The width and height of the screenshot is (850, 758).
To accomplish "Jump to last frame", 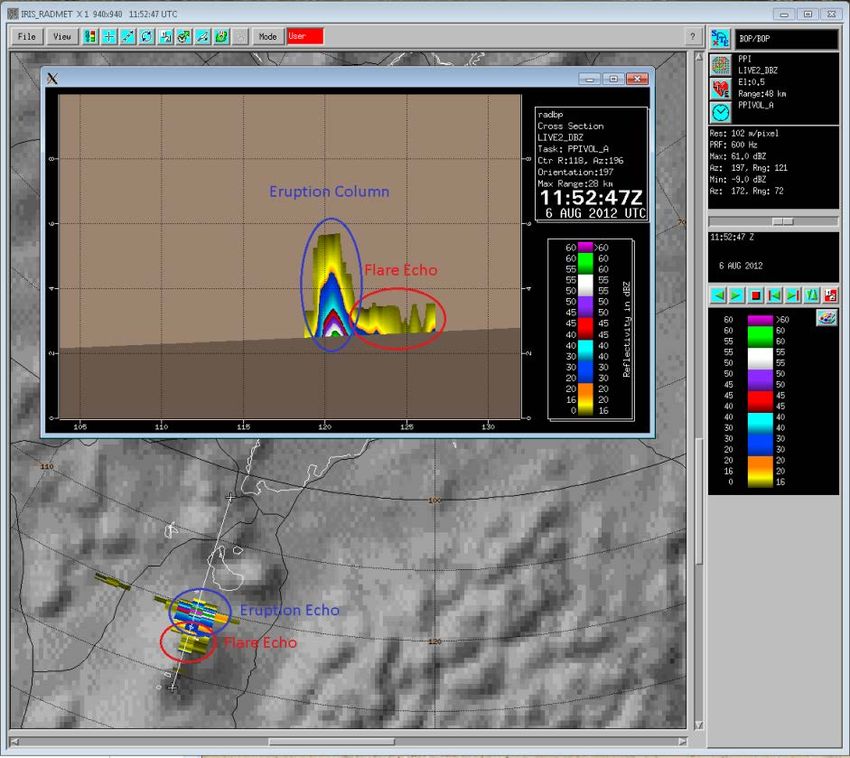I will (792, 295).
